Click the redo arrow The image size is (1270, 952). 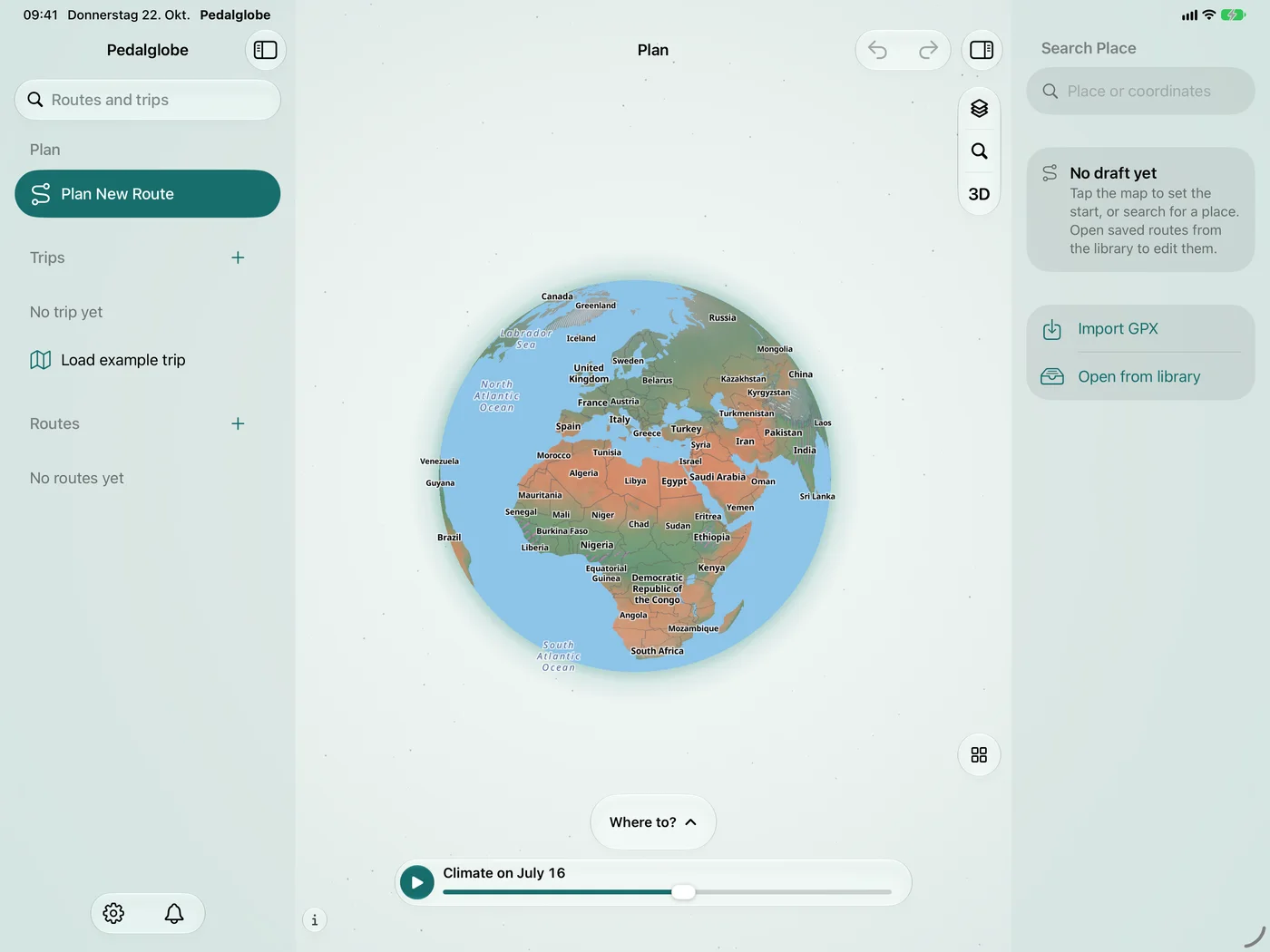pyautogui.click(x=928, y=50)
